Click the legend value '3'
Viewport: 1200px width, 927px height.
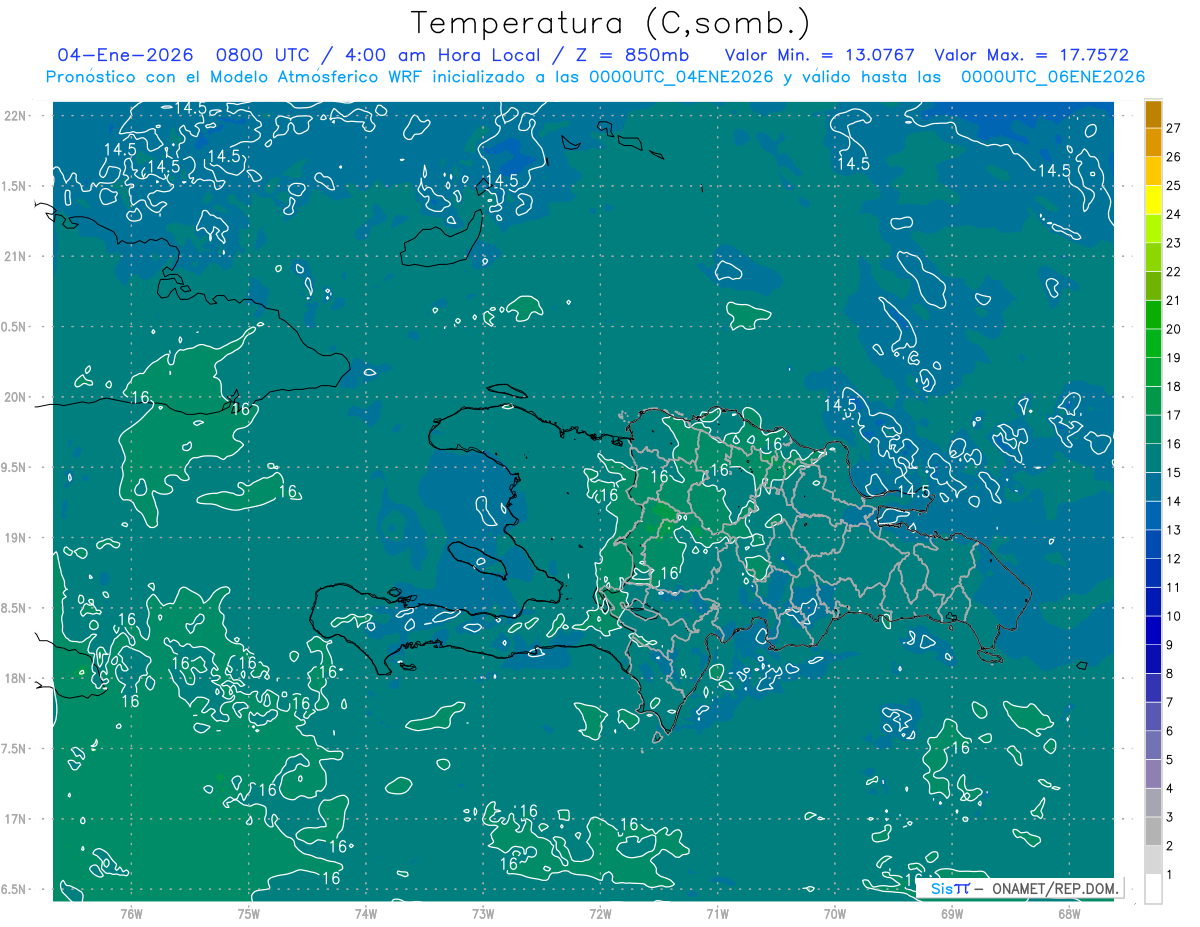(1170, 818)
